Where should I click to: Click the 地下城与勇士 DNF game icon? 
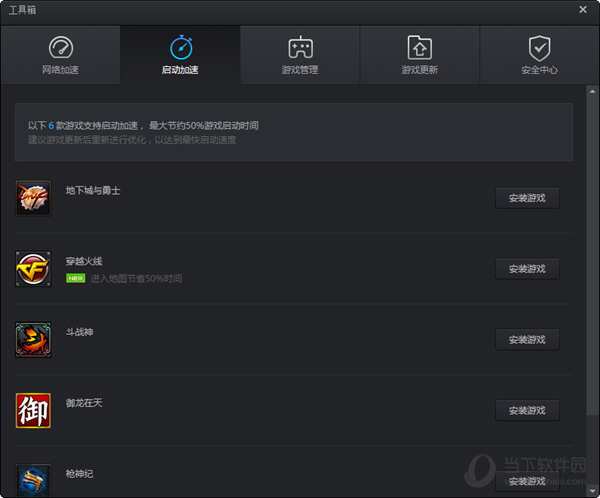point(33,198)
